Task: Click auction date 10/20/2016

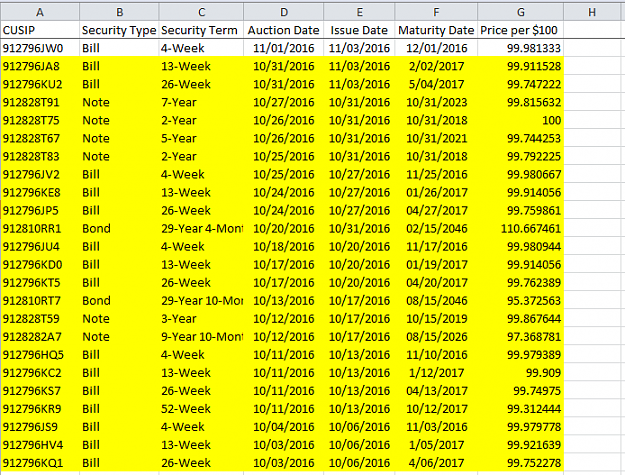Action: (284, 228)
